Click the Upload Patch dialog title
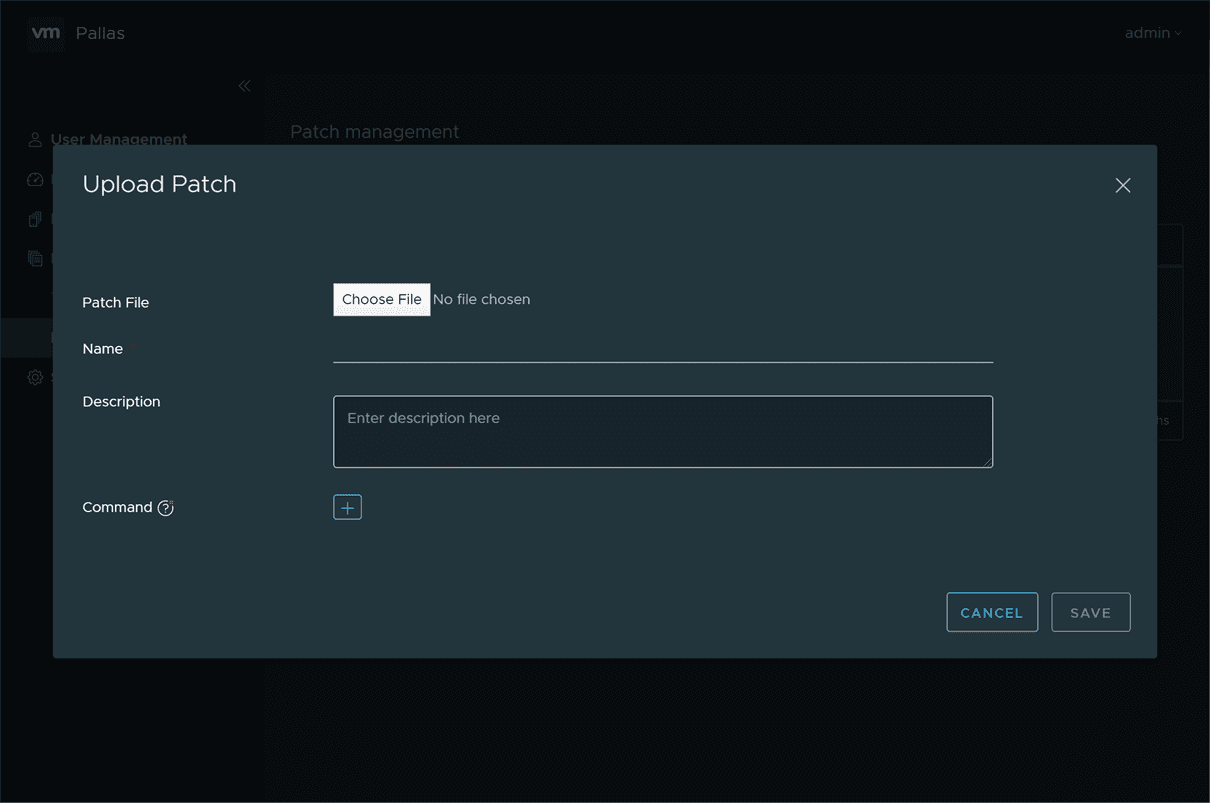The width and height of the screenshot is (1210, 803). point(160,184)
